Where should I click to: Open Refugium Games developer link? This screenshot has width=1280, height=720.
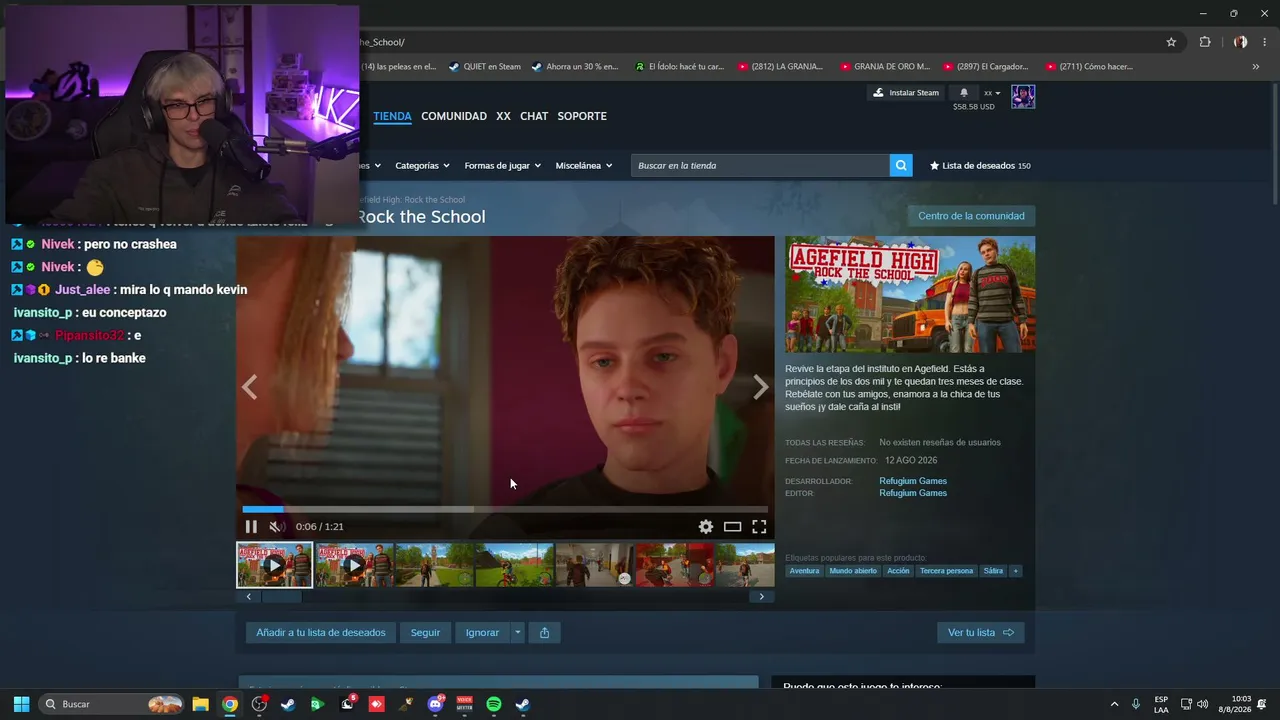[x=913, y=481]
